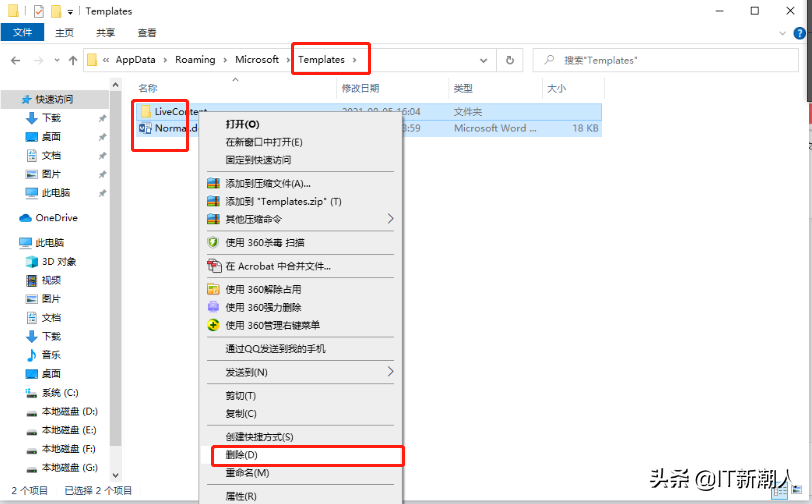Viewport: 812px width, 504px height.
Task: Refresh the current folder
Action: click(510, 60)
